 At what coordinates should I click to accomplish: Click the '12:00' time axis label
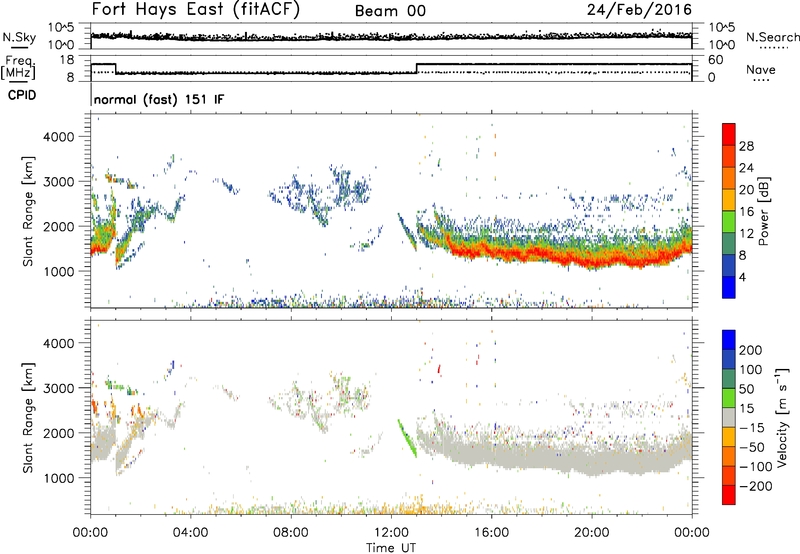click(391, 533)
